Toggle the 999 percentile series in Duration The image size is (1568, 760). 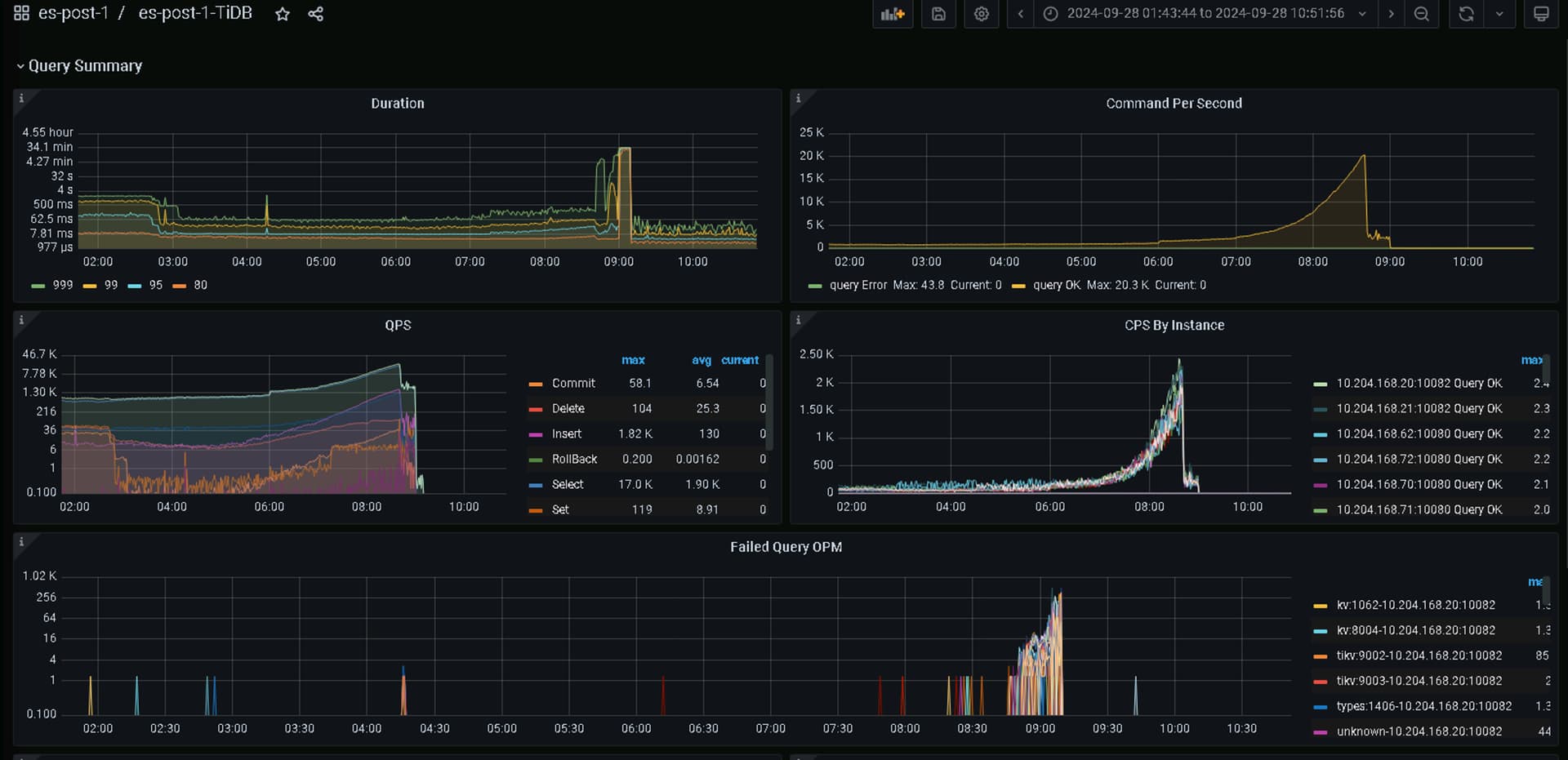pyautogui.click(x=62, y=285)
